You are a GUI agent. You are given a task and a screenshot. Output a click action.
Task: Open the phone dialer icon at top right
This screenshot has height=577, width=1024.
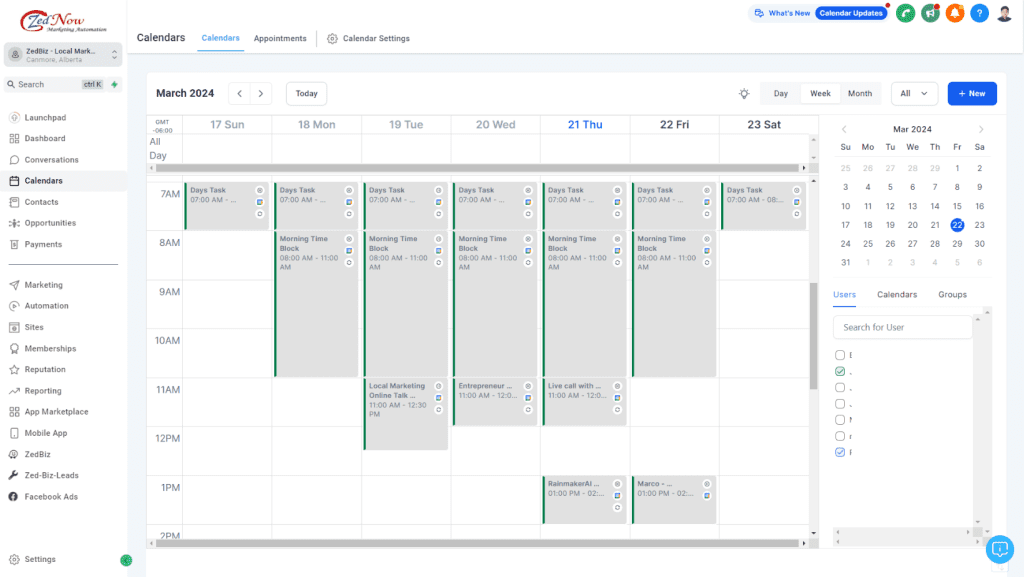[x=905, y=13]
